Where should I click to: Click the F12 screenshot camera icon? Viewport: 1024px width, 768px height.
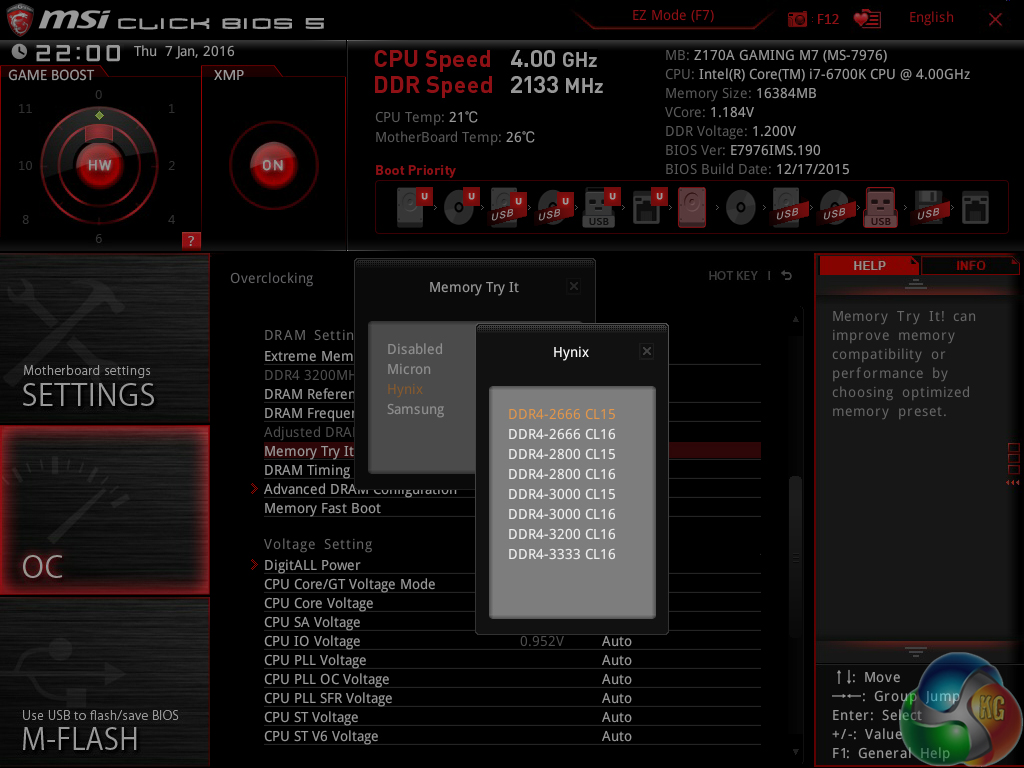click(797, 19)
